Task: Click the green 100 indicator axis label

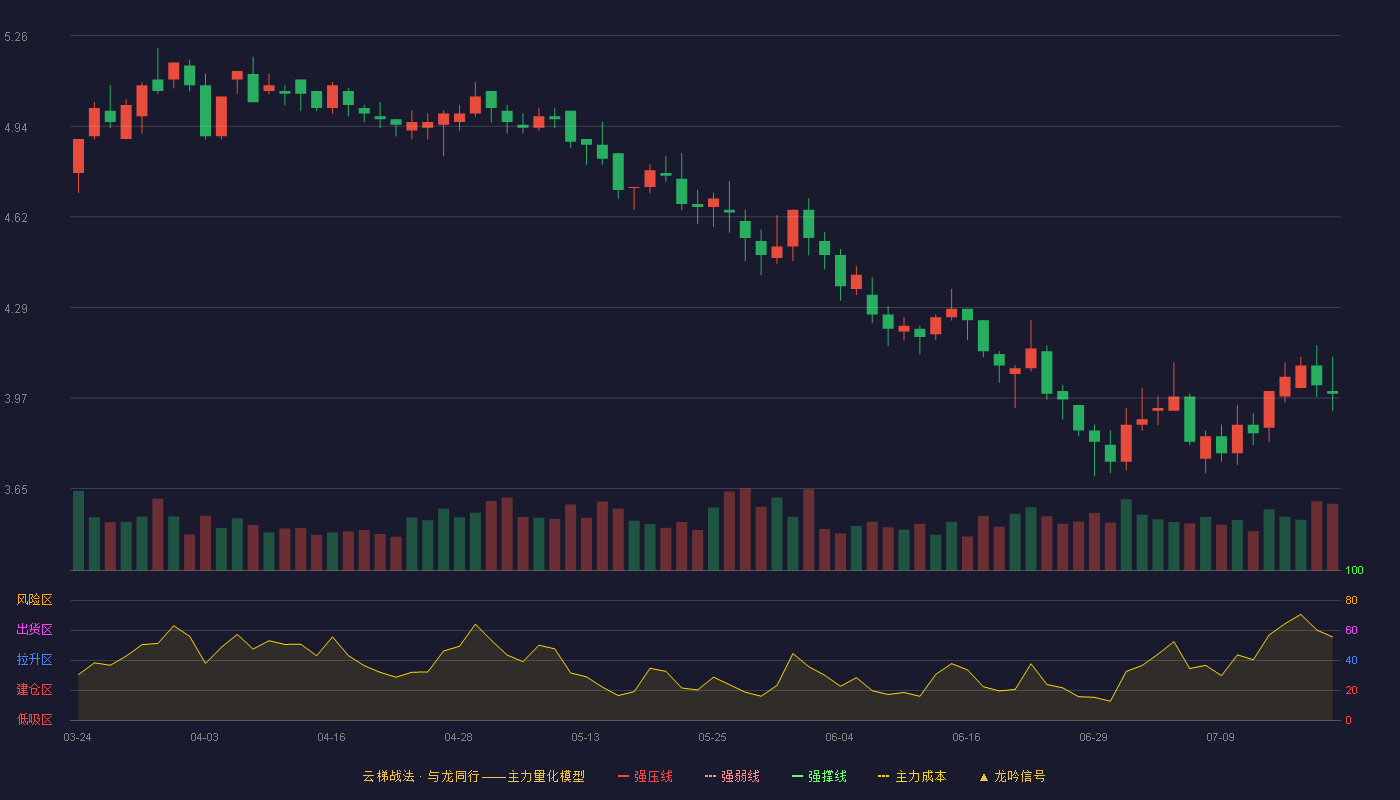Action: click(x=1354, y=570)
